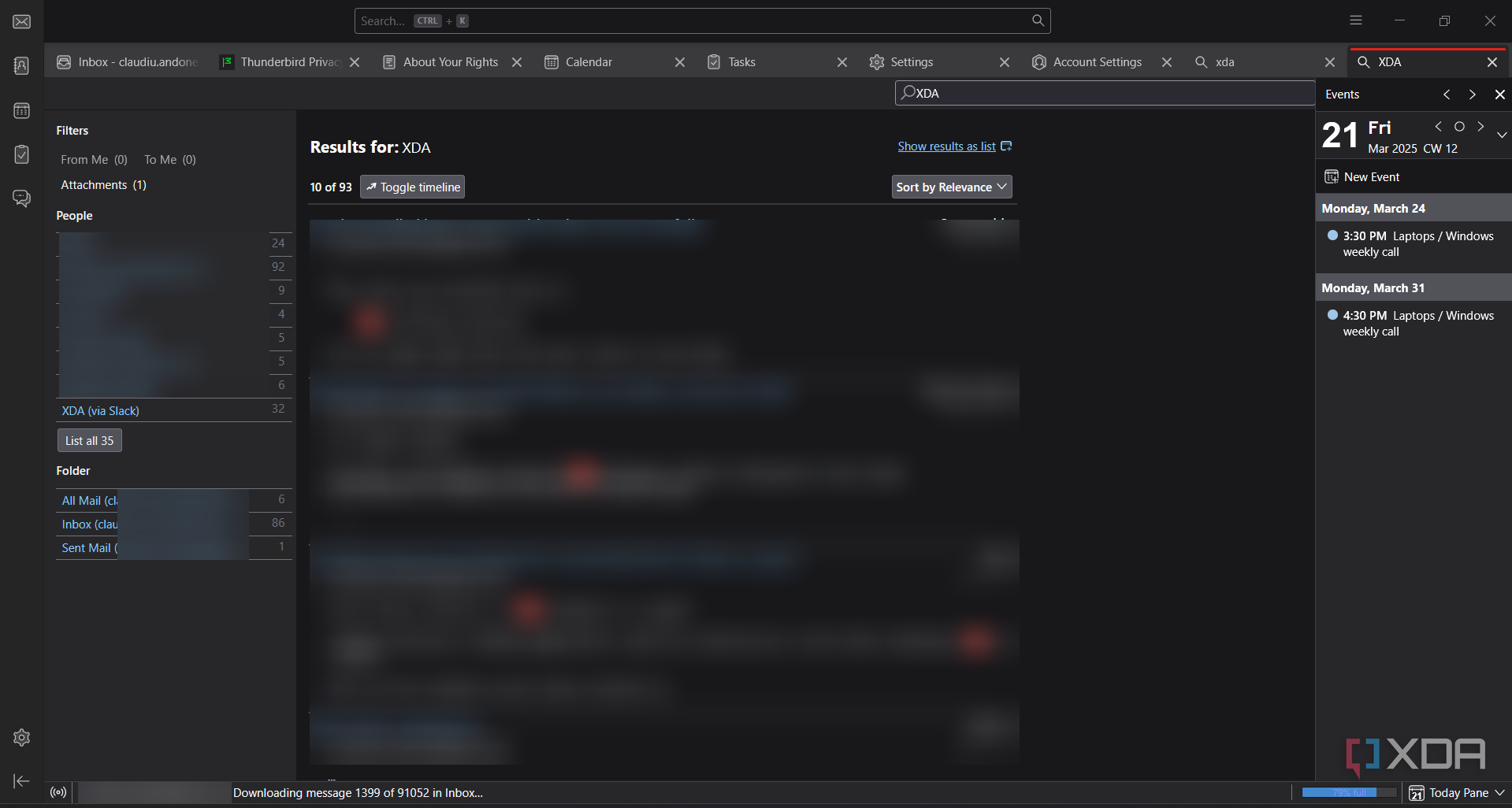Viewport: 1512px width, 808px height.
Task: Open the Chat space icon in sidebar
Action: pyautogui.click(x=21, y=198)
